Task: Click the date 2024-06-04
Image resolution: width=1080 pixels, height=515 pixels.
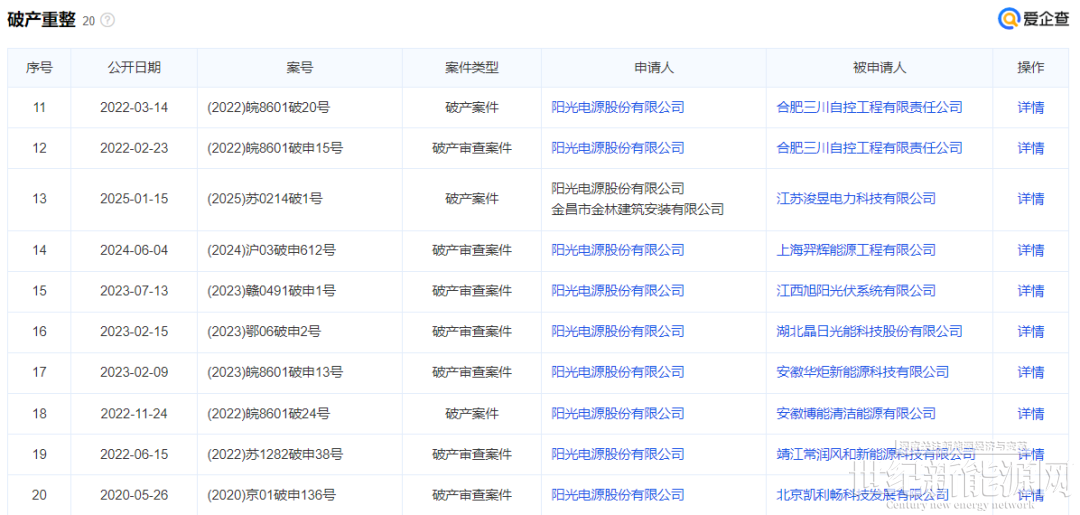Action: (x=134, y=250)
